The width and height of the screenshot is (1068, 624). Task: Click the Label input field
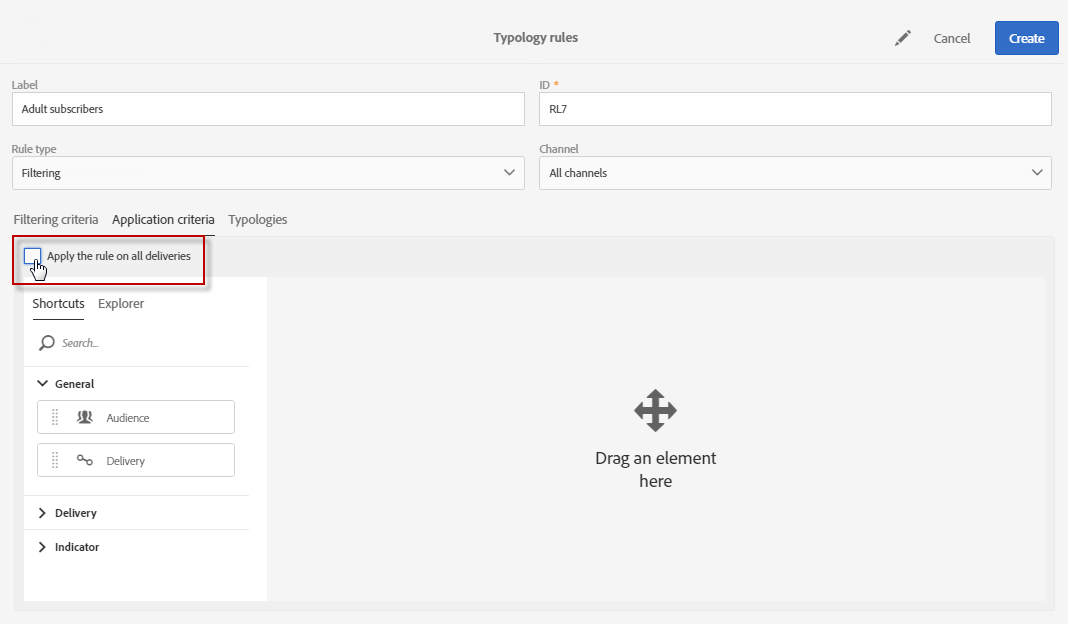268,109
